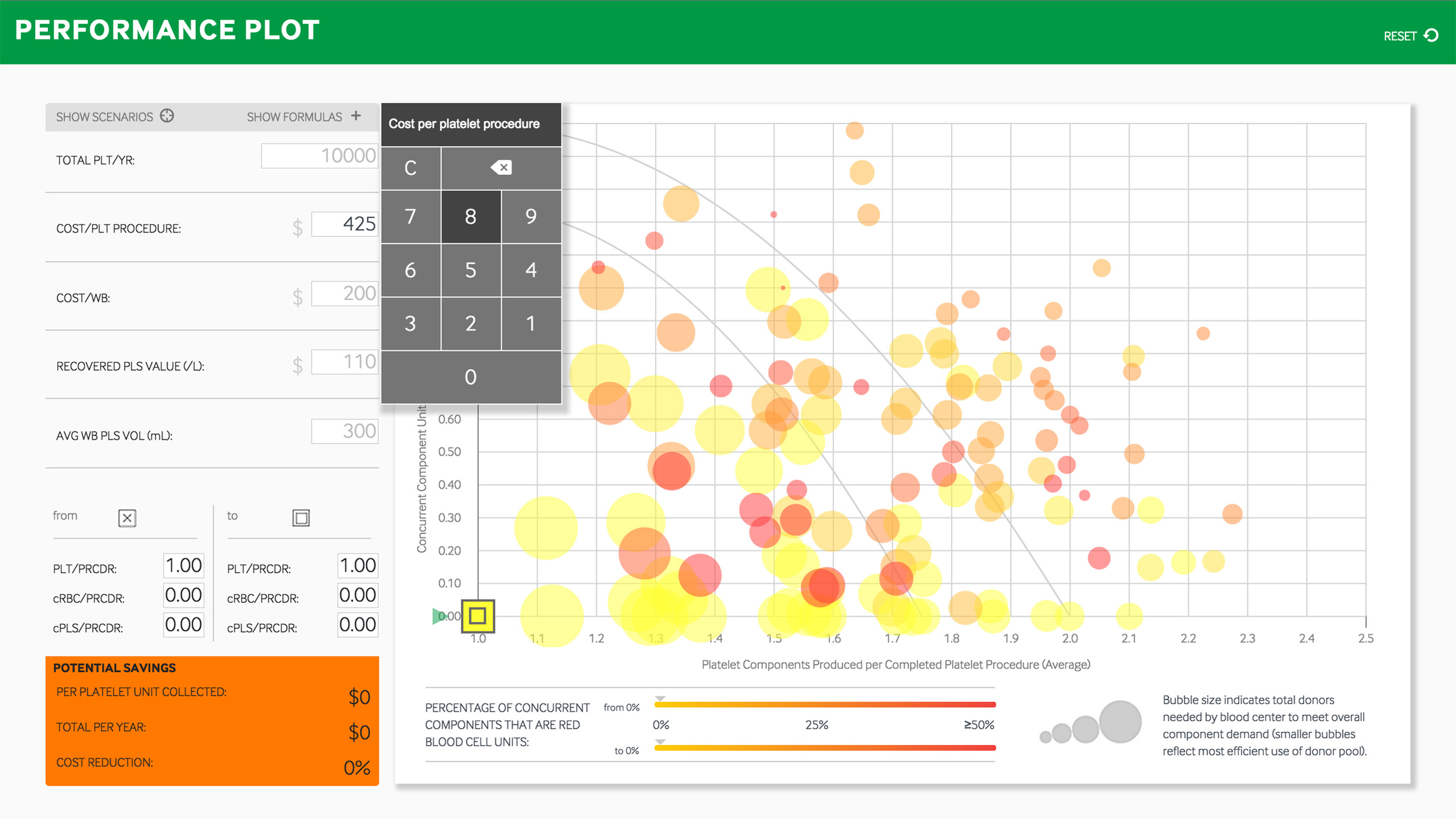
Task: Edit 'to' cPLS/PRCDR value field
Action: pyautogui.click(x=358, y=625)
